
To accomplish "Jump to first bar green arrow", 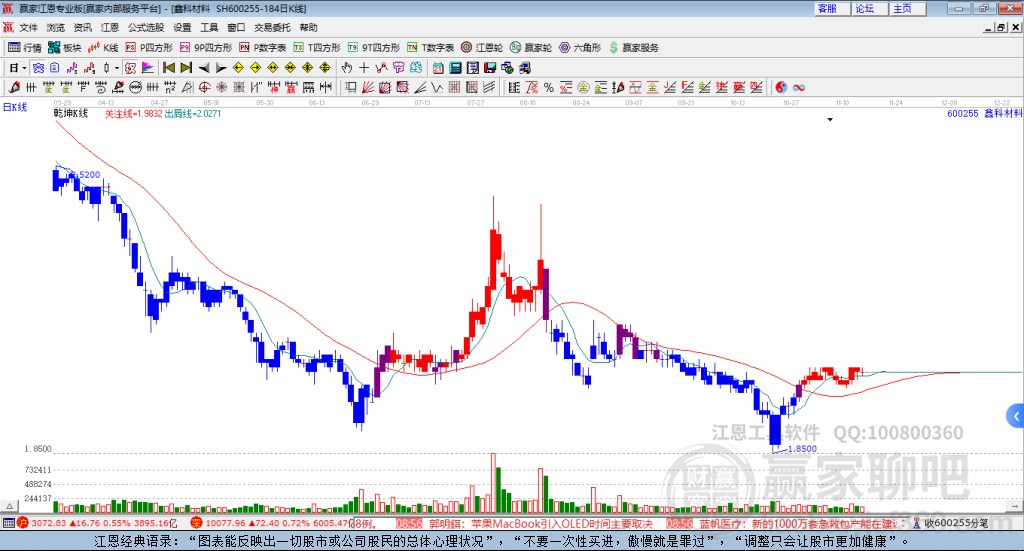I will 168,68.
